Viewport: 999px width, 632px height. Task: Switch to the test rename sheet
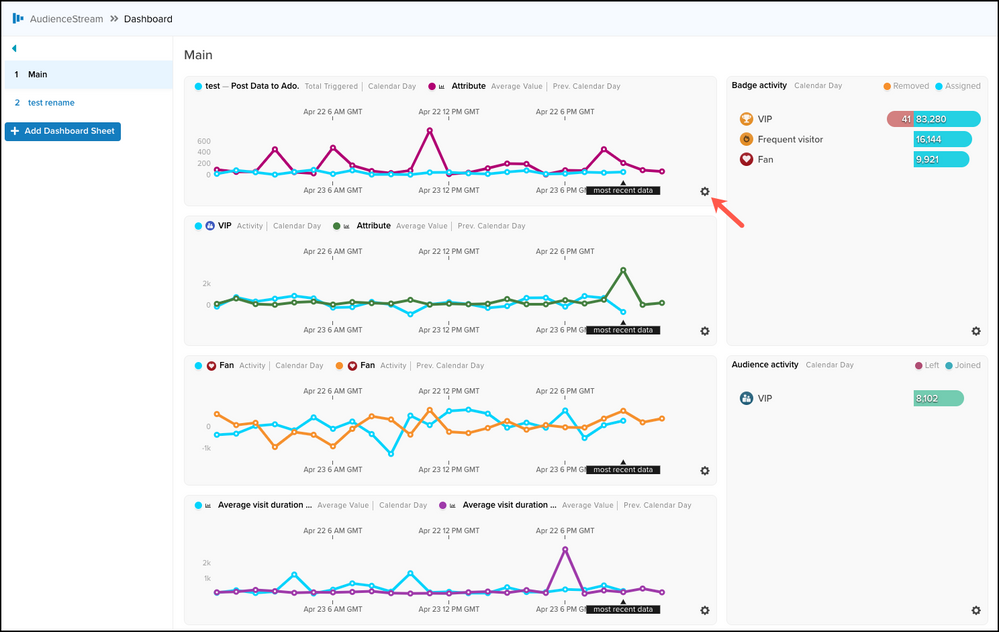click(x=50, y=102)
